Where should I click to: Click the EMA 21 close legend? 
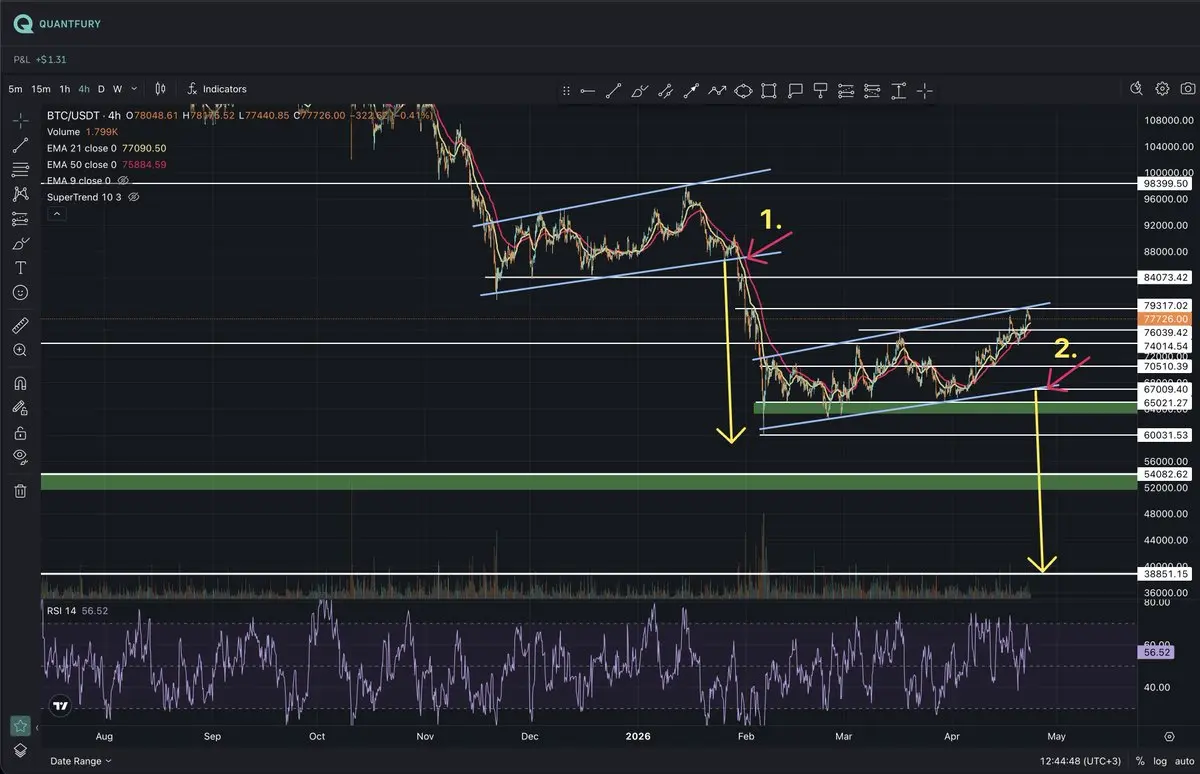pos(106,148)
